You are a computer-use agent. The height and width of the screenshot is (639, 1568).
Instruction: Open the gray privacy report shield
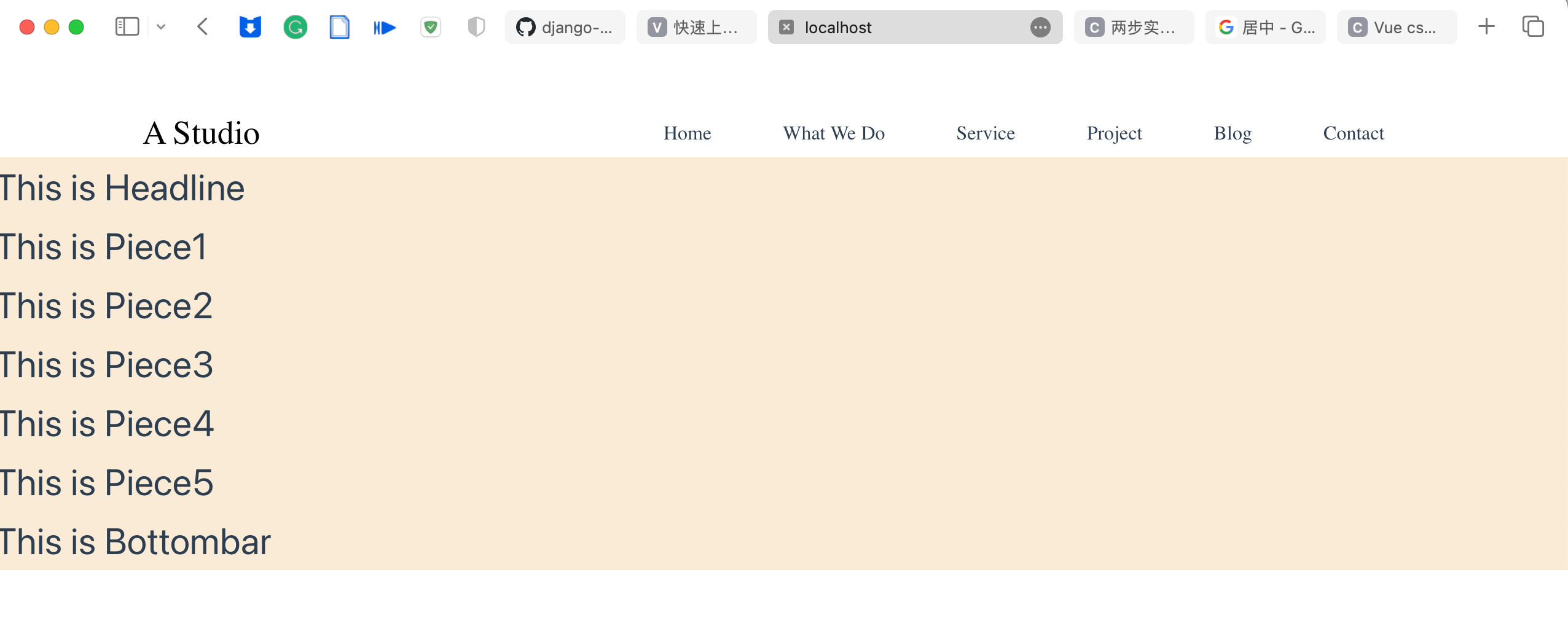click(476, 27)
